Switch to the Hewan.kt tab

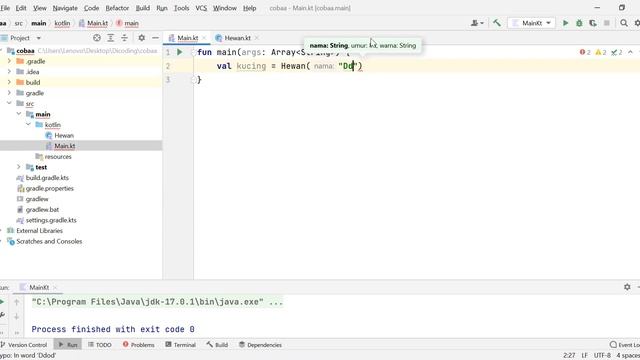238,38
